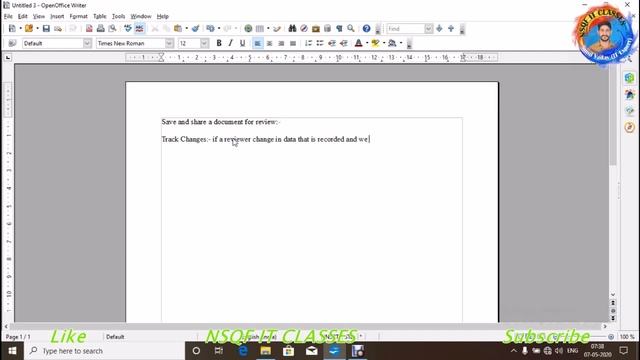Send document as e-mail icon
The width and height of the screenshot is (640, 360).
pyautogui.click(x=58, y=29)
